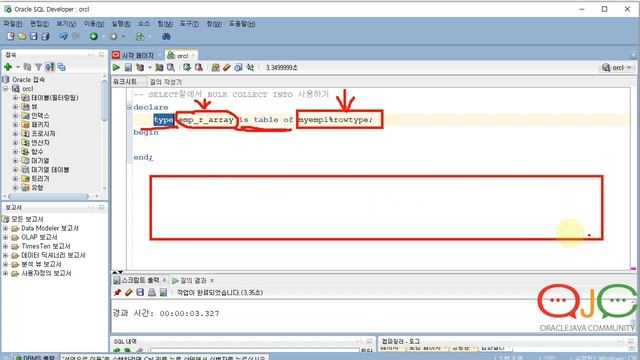Click the SQL History icon in worksheet toolbar

click(238, 67)
